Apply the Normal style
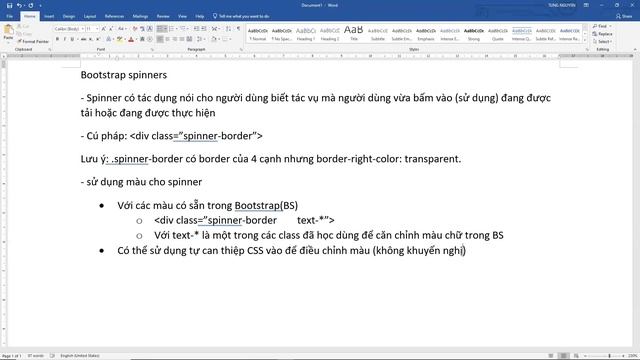 258,34
